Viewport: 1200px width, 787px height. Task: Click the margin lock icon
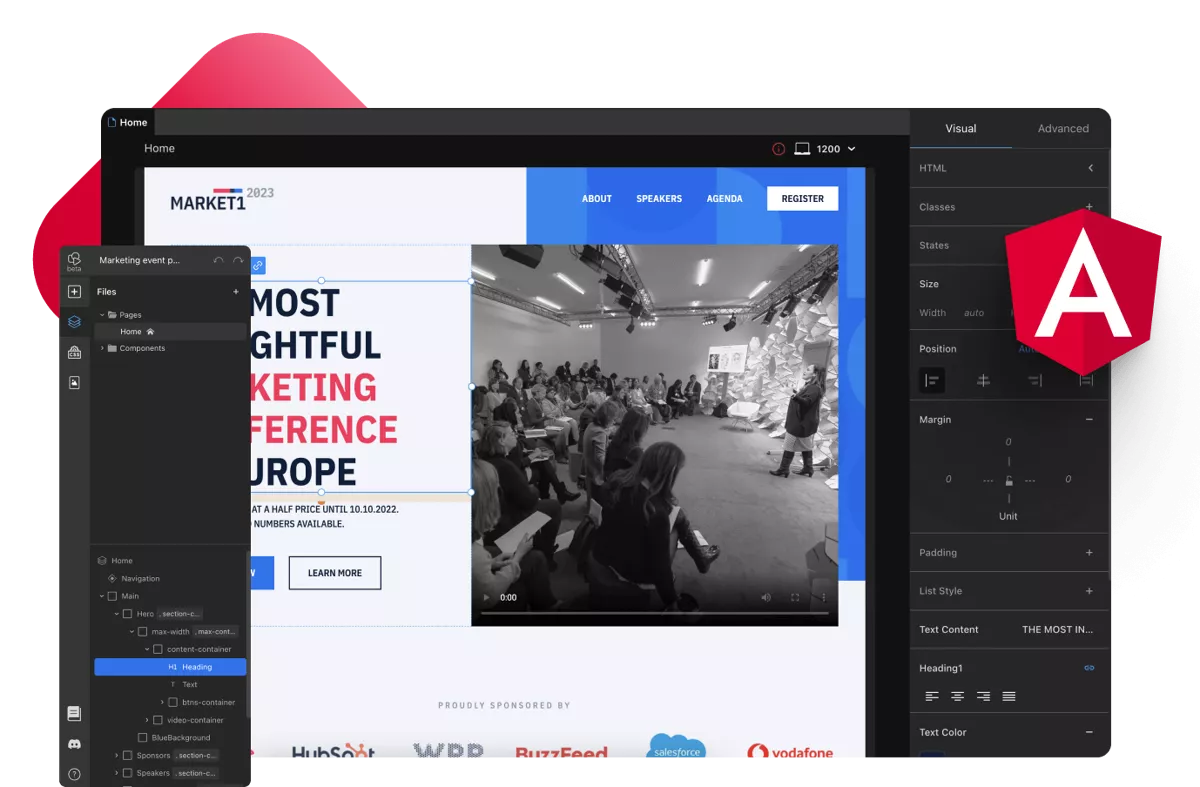click(1008, 480)
